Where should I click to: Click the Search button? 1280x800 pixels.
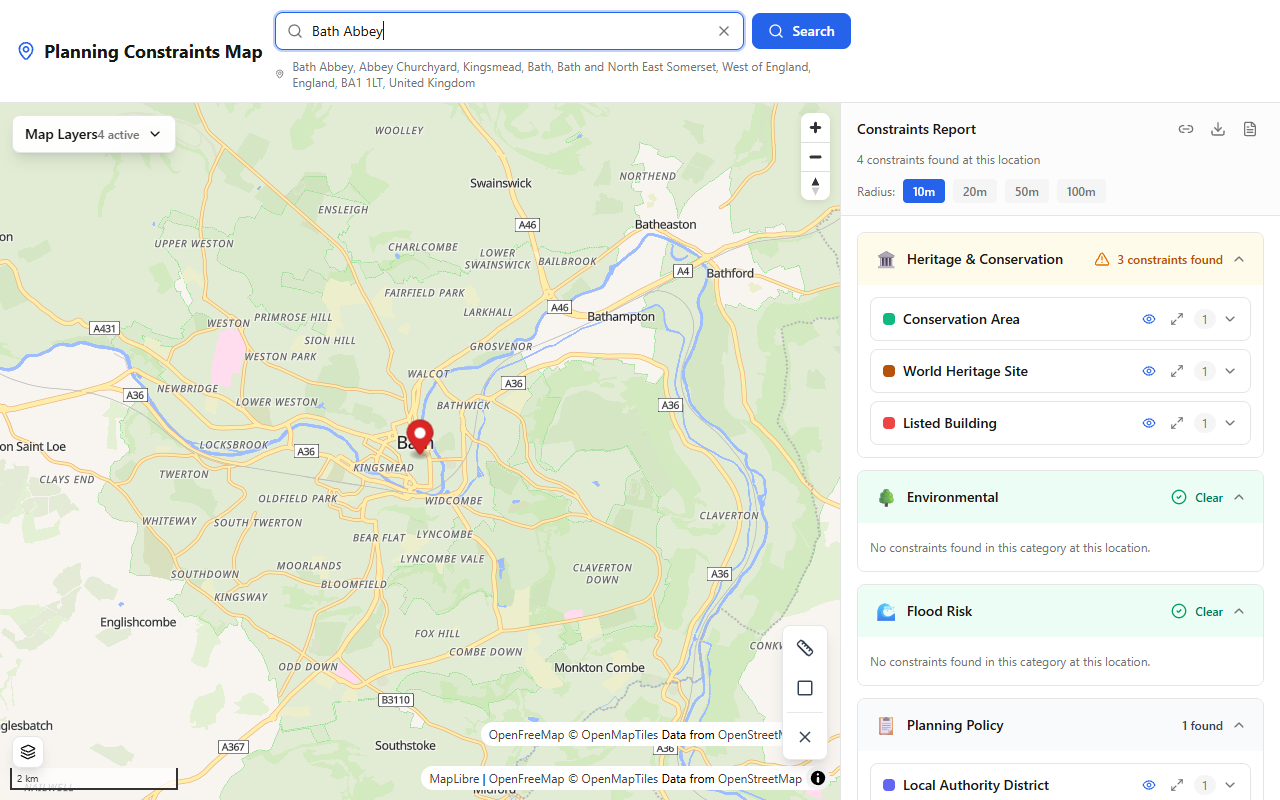pyautogui.click(x=801, y=31)
